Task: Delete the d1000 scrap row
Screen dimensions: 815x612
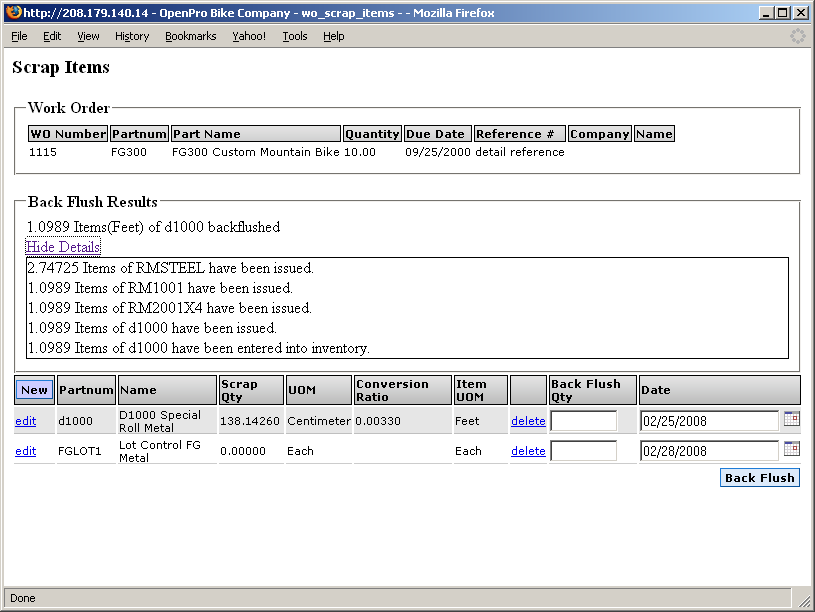Action: [528, 421]
